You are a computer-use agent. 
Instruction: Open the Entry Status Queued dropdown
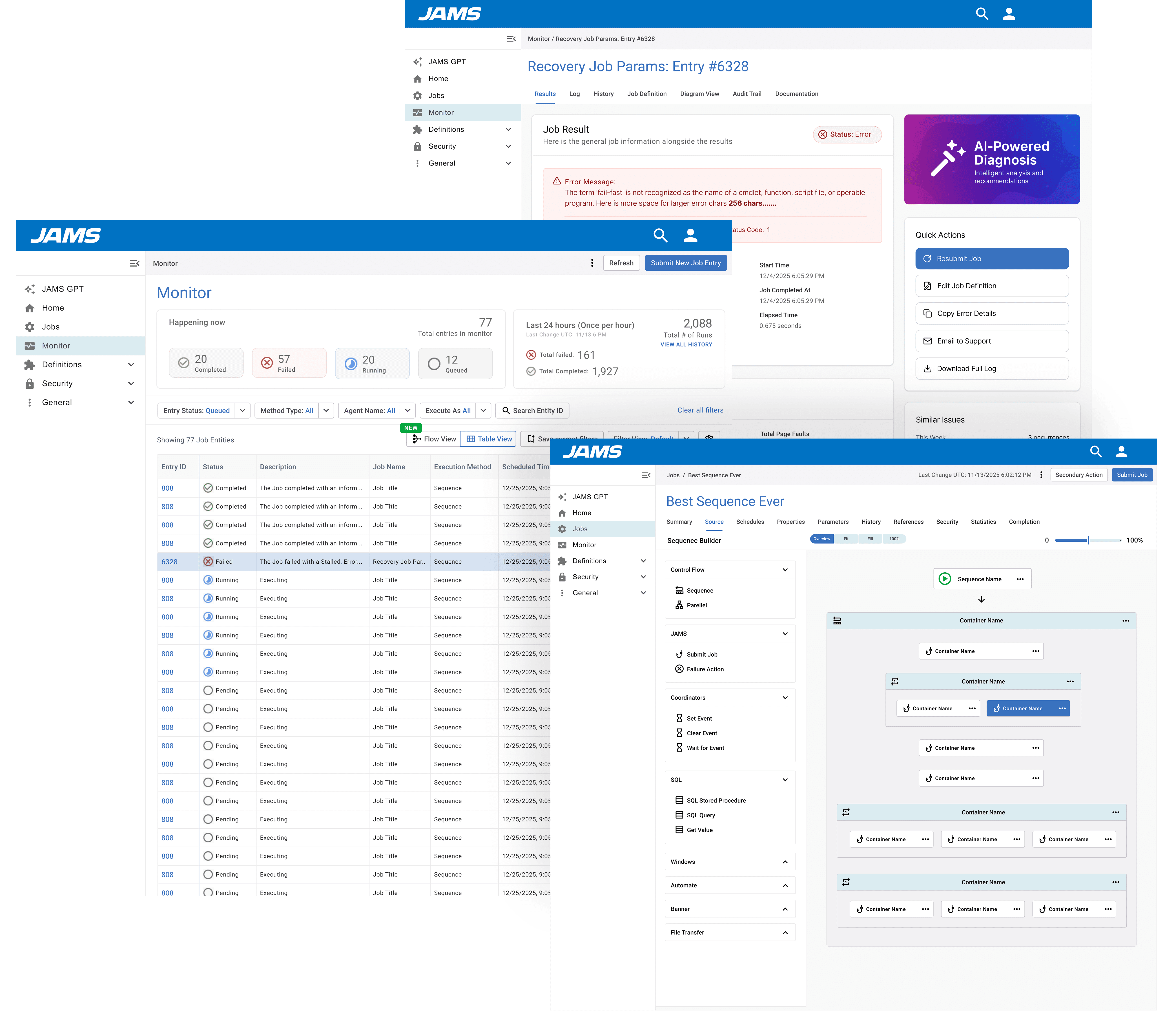coord(242,410)
